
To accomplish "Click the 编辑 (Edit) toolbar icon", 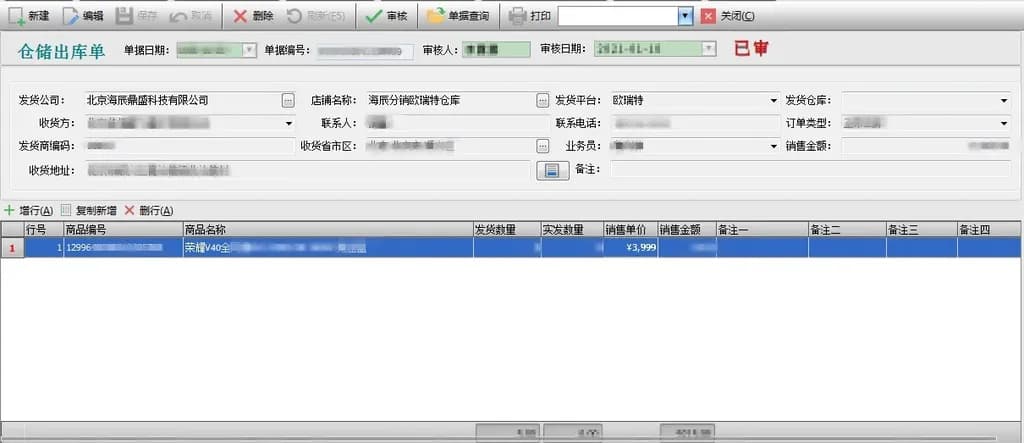I will click(71, 16).
